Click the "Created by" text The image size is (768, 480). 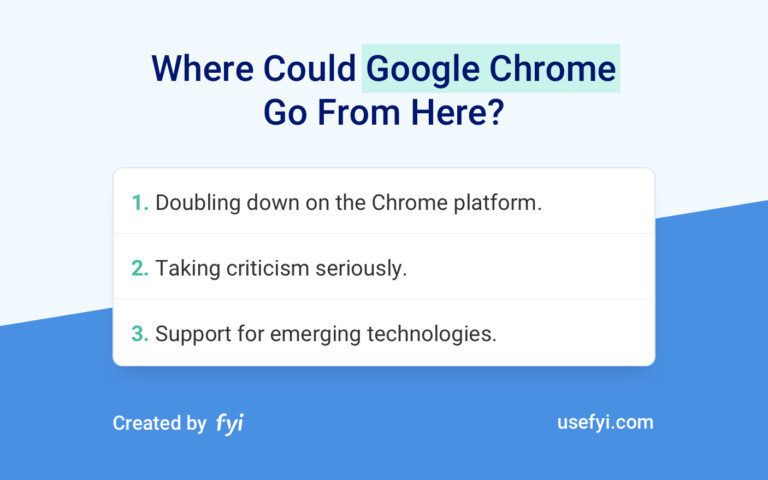click(x=159, y=423)
